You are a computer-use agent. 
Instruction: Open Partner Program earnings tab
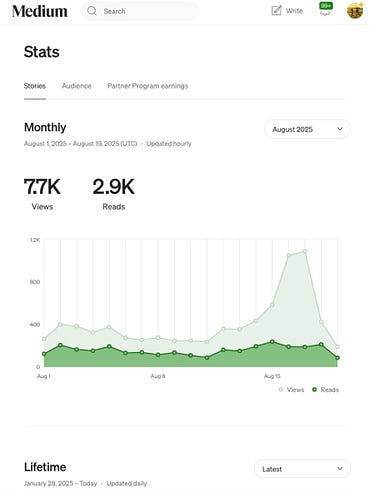[148, 86]
